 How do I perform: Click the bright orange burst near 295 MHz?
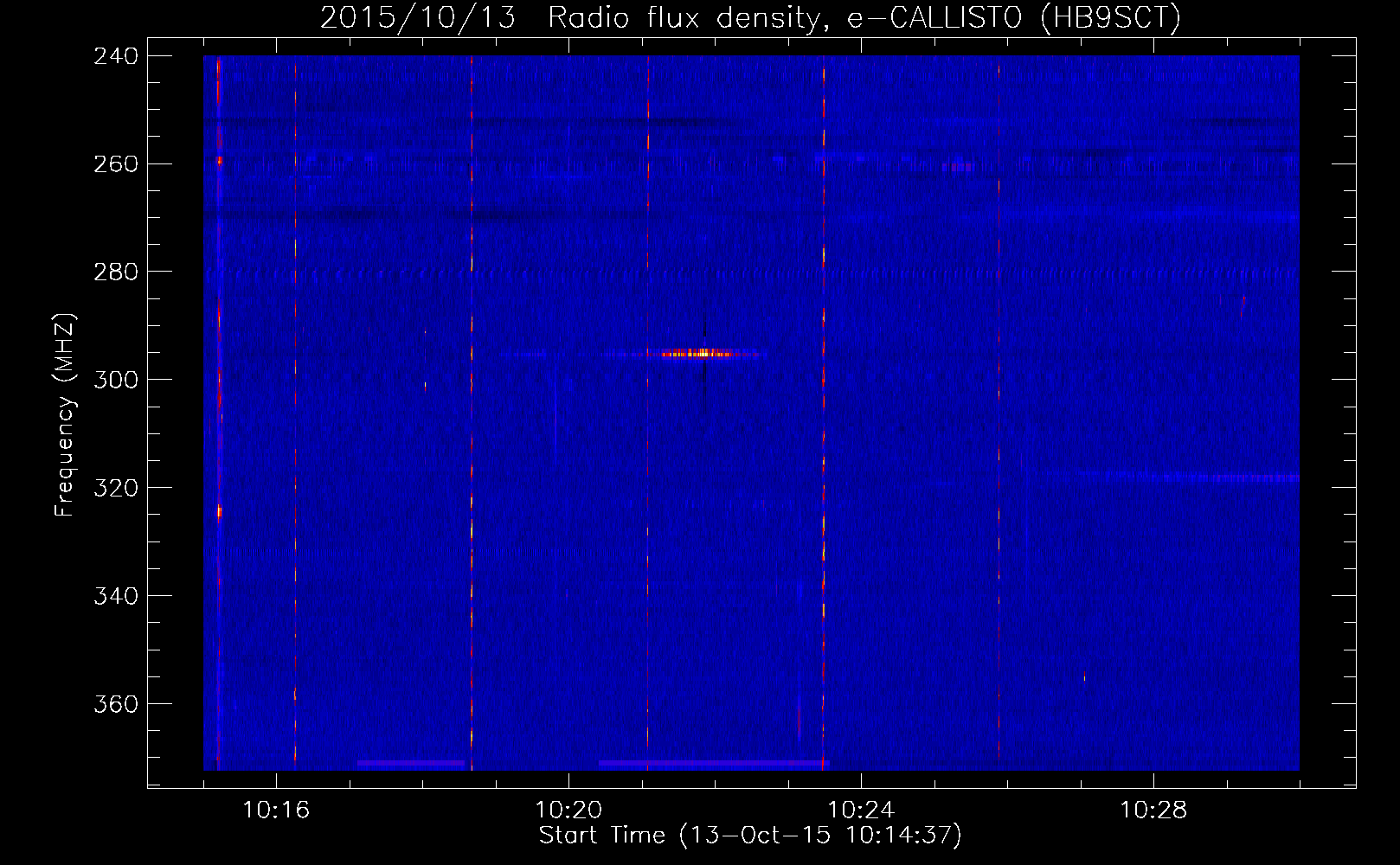[699, 353]
